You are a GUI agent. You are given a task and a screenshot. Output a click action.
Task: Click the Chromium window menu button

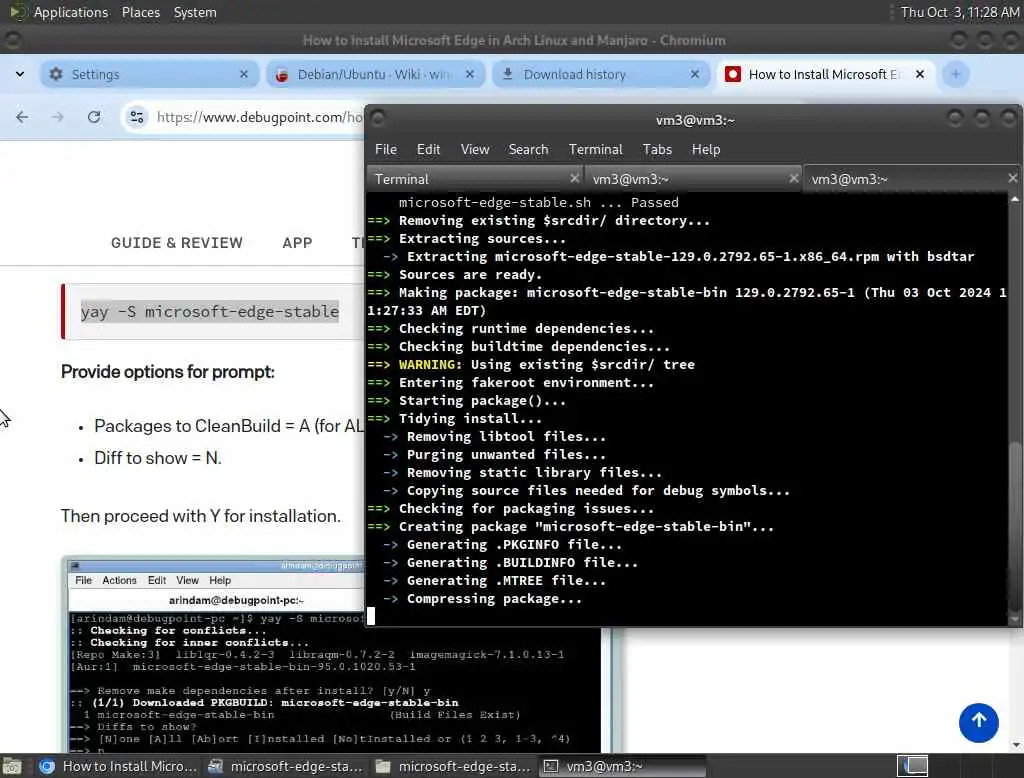click(12, 41)
